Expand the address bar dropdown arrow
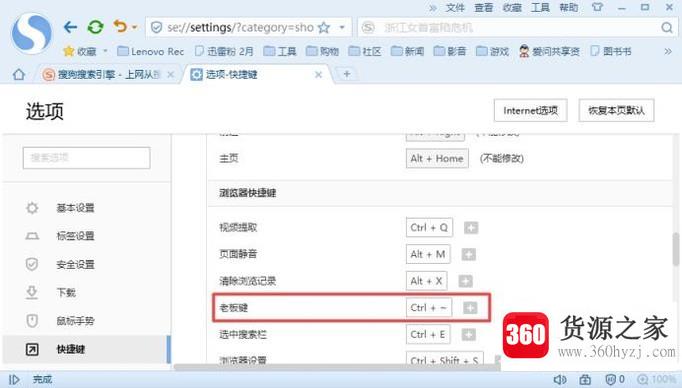Image resolution: width=682 pixels, height=388 pixels. pos(342,28)
